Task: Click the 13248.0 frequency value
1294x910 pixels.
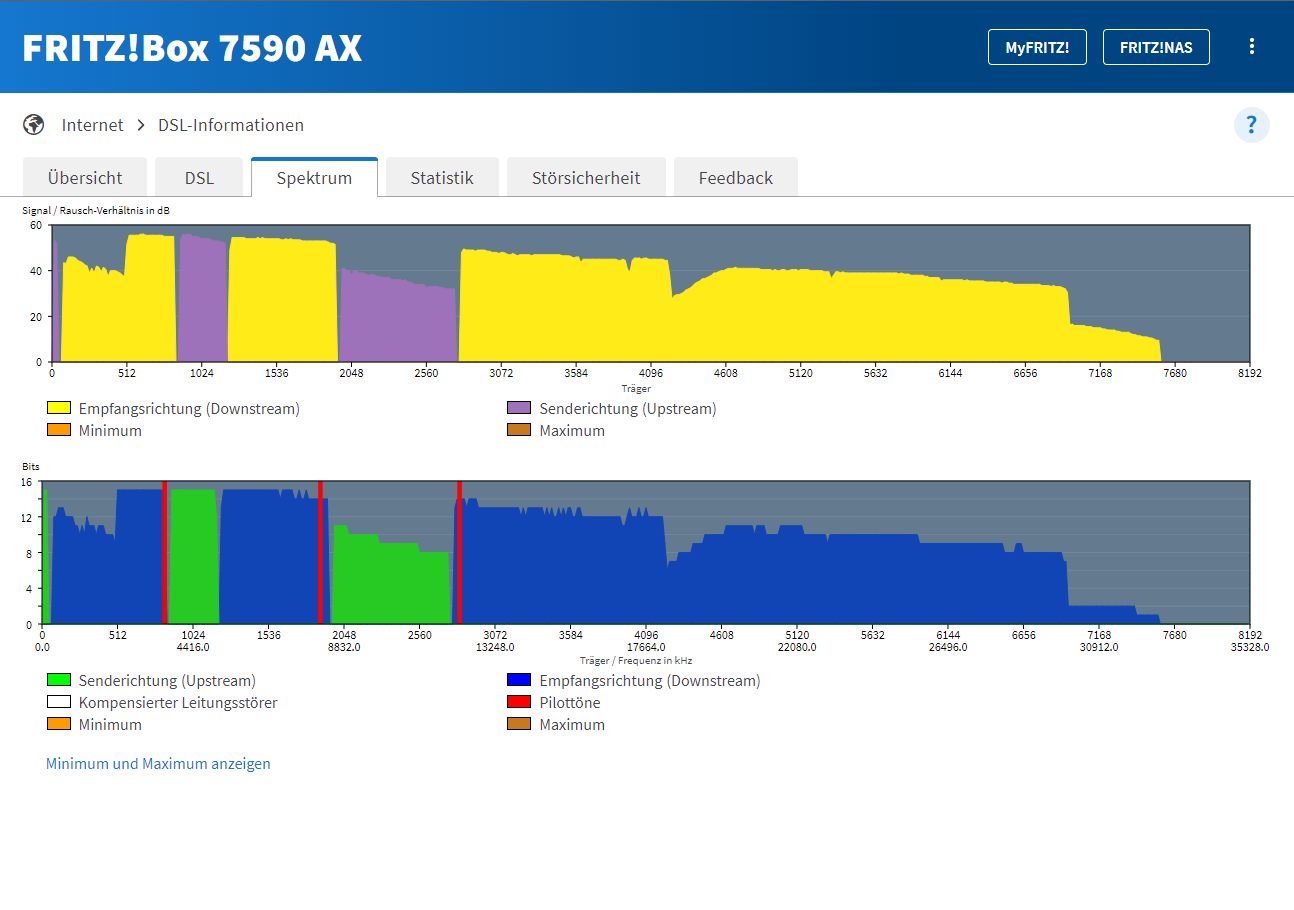Action: pos(495,647)
